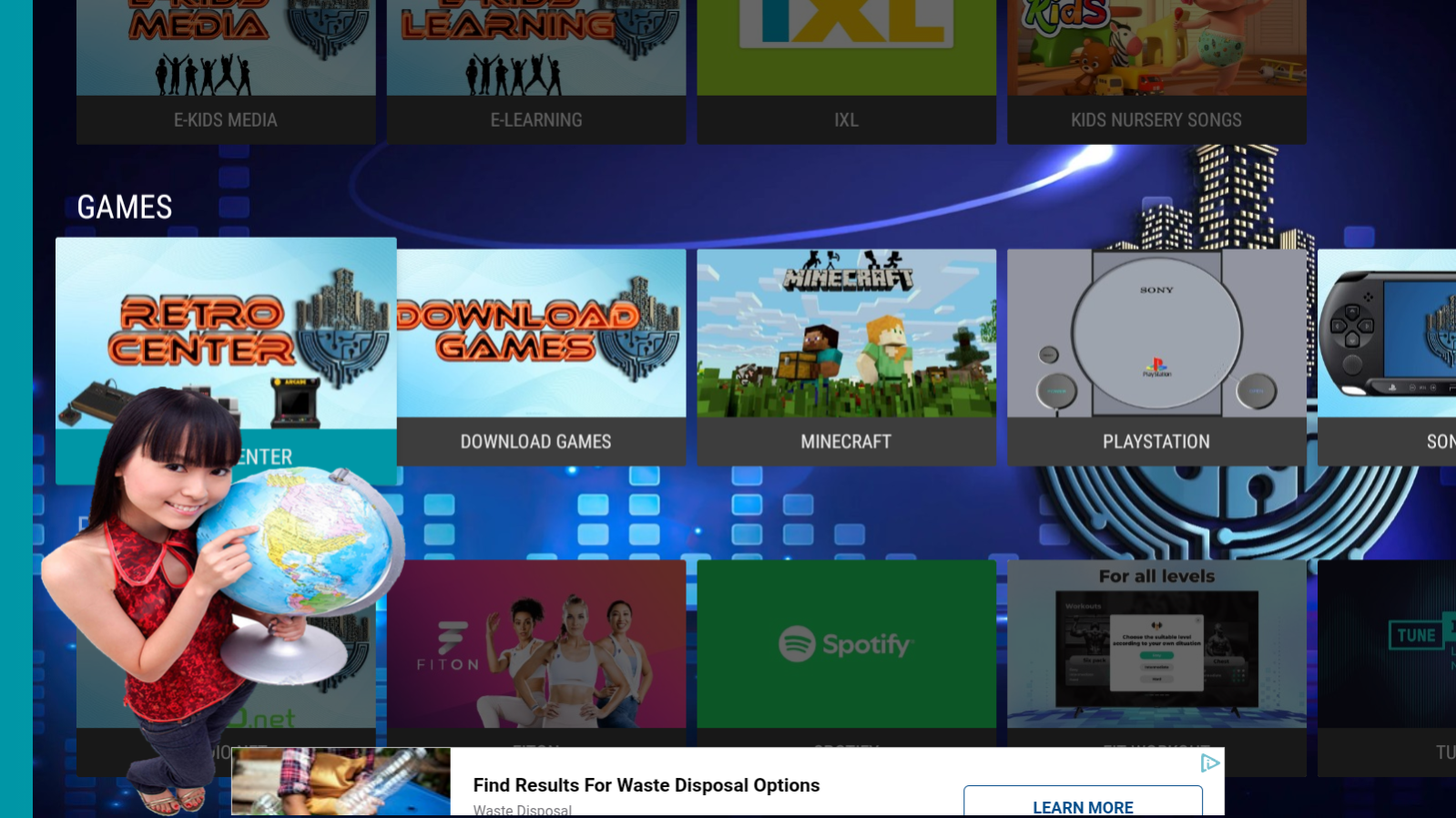1456x818 pixels.
Task: Open Kids Nursery Songs tile
Action: click(1156, 72)
